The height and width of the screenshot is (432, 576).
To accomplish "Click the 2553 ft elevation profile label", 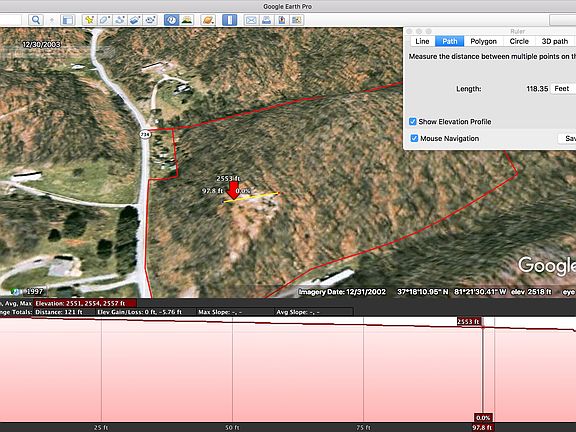I will 469,322.
